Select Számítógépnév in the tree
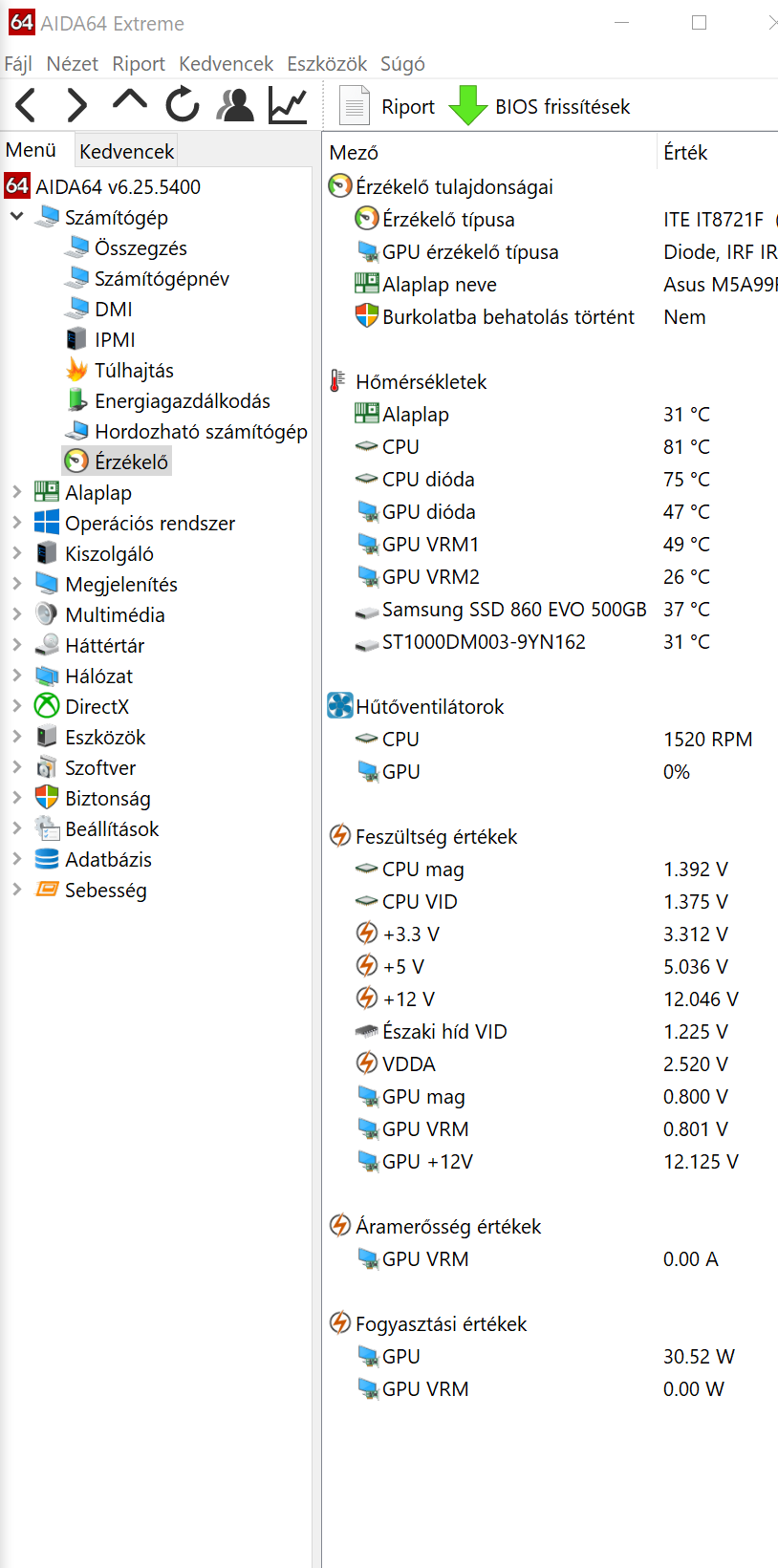The image size is (778, 1568). (x=162, y=278)
